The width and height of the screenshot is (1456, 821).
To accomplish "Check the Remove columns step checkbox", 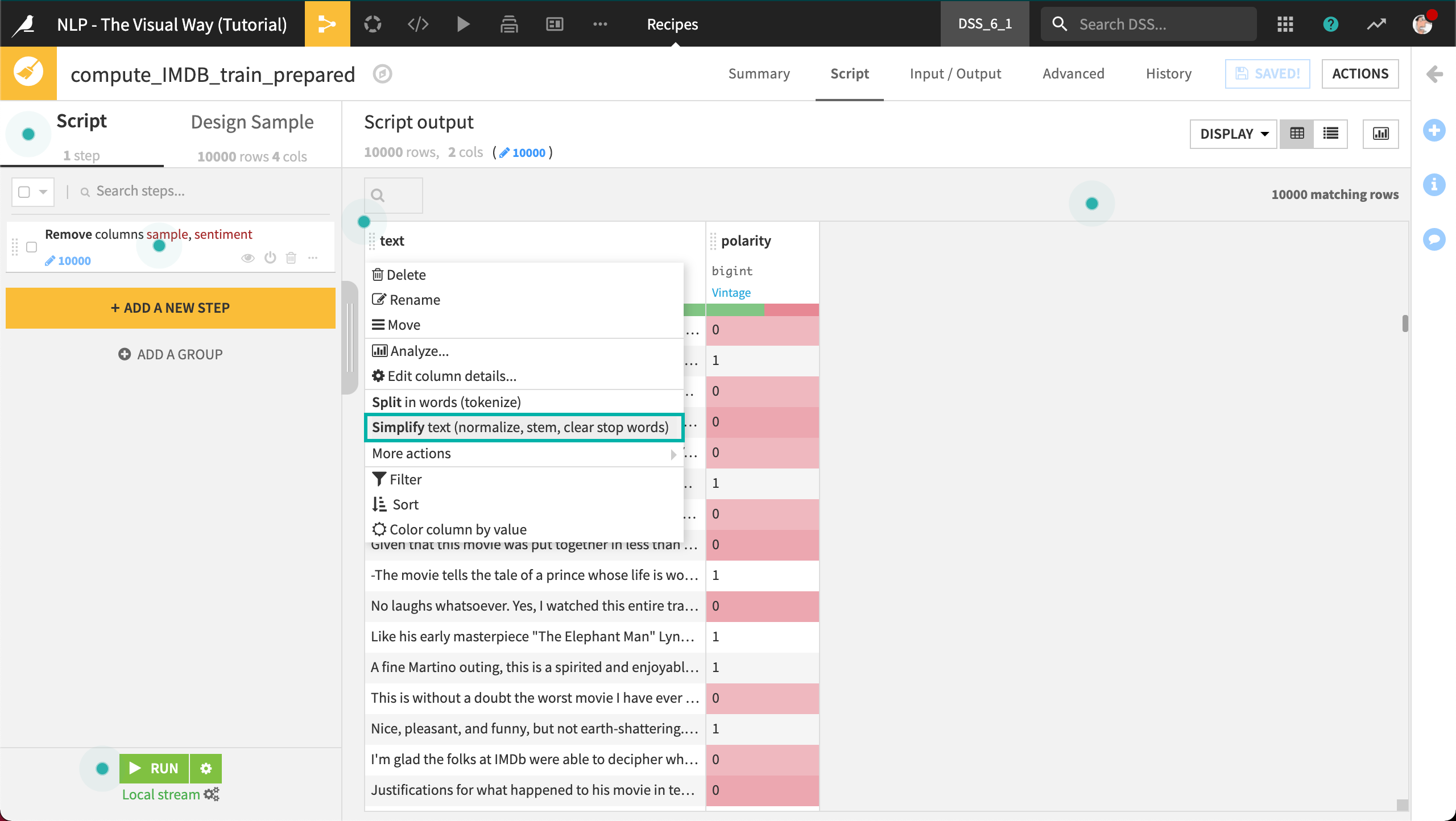I will (x=32, y=247).
